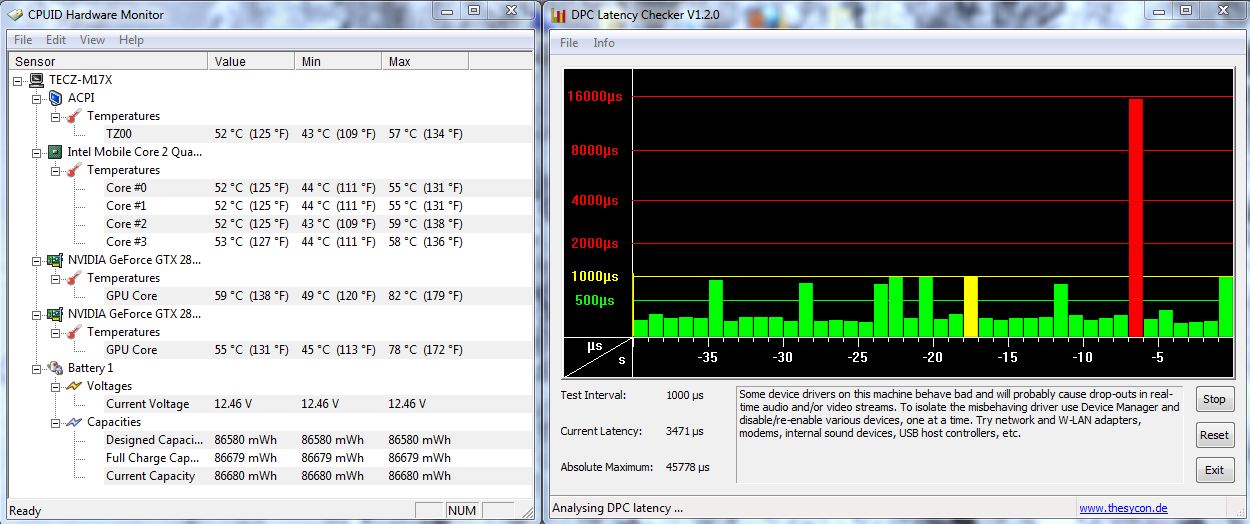Click the second NVIDIA GeForce GTX 280M card icon
The height and width of the screenshot is (524, 1250).
tap(56, 314)
